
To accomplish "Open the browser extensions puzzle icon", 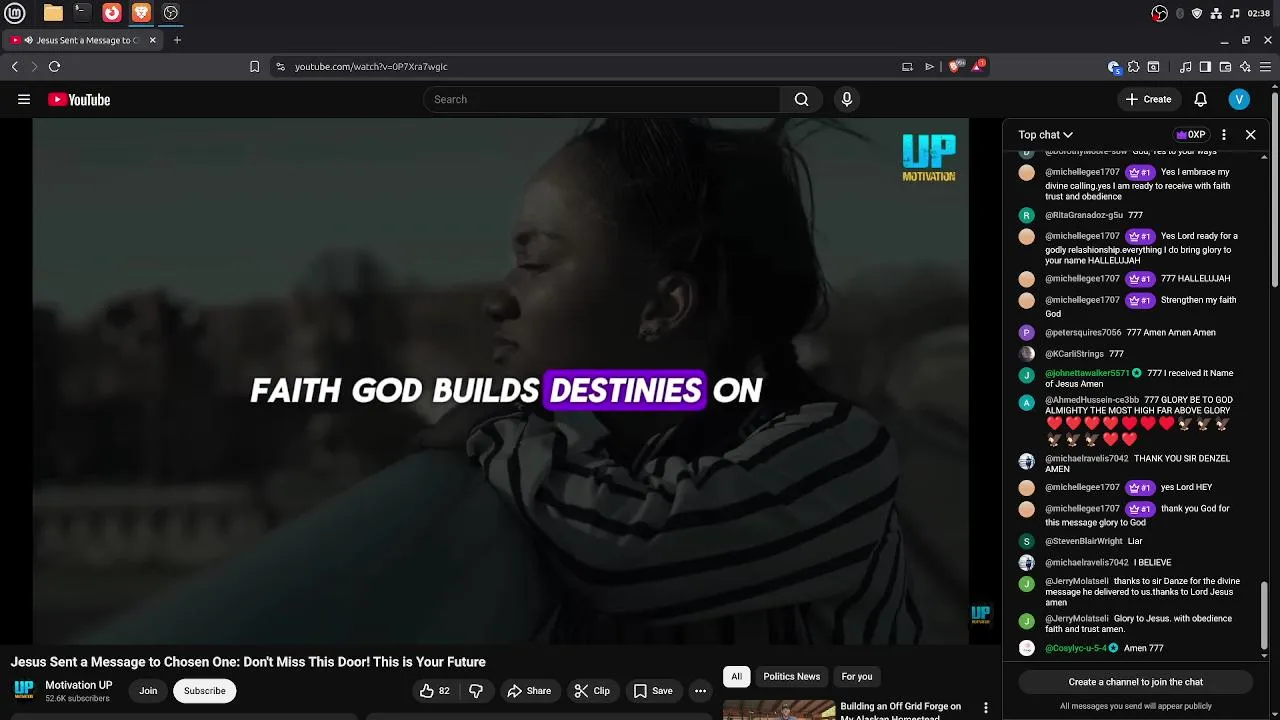I will point(1133,67).
